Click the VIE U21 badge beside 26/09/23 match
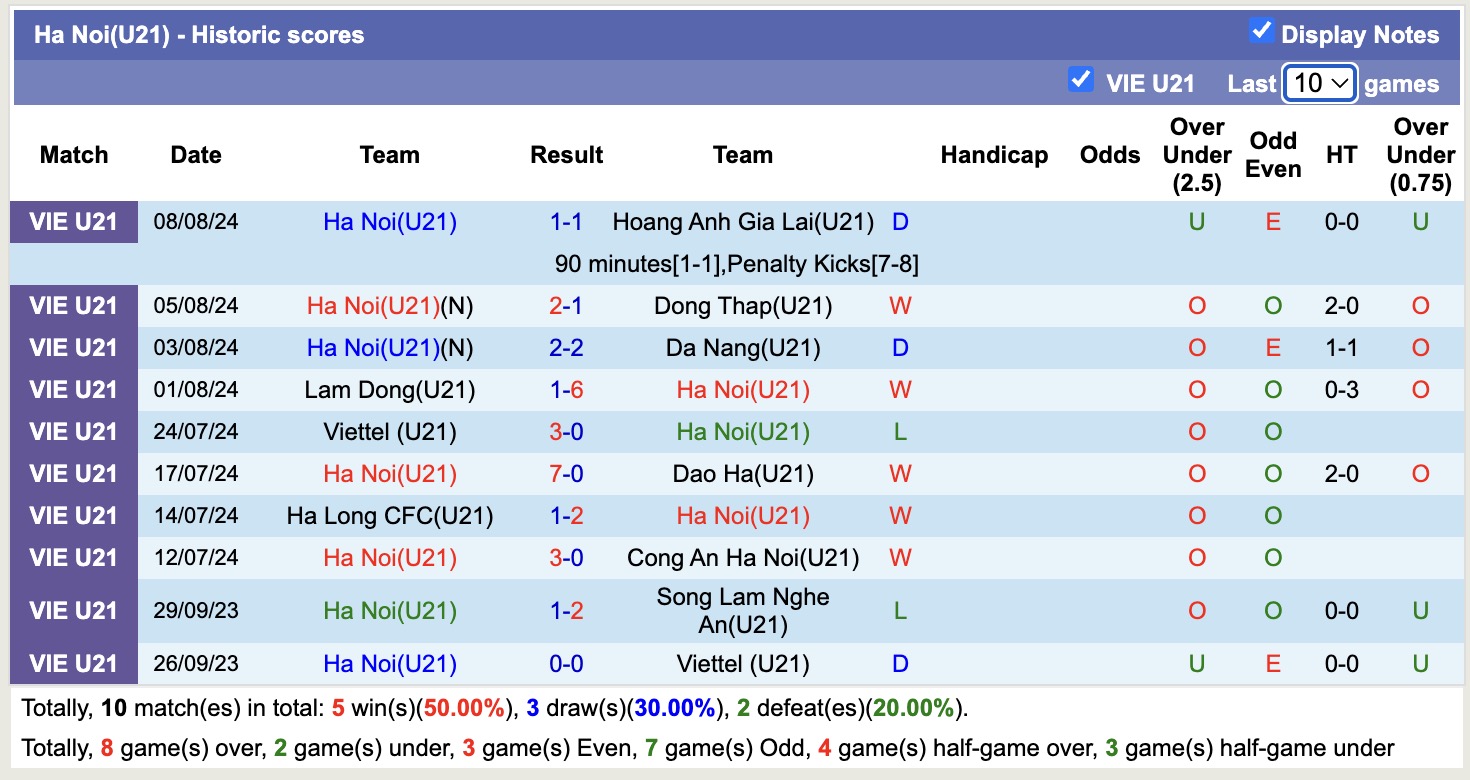Viewport: 1470px width, 780px height. (x=73, y=663)
